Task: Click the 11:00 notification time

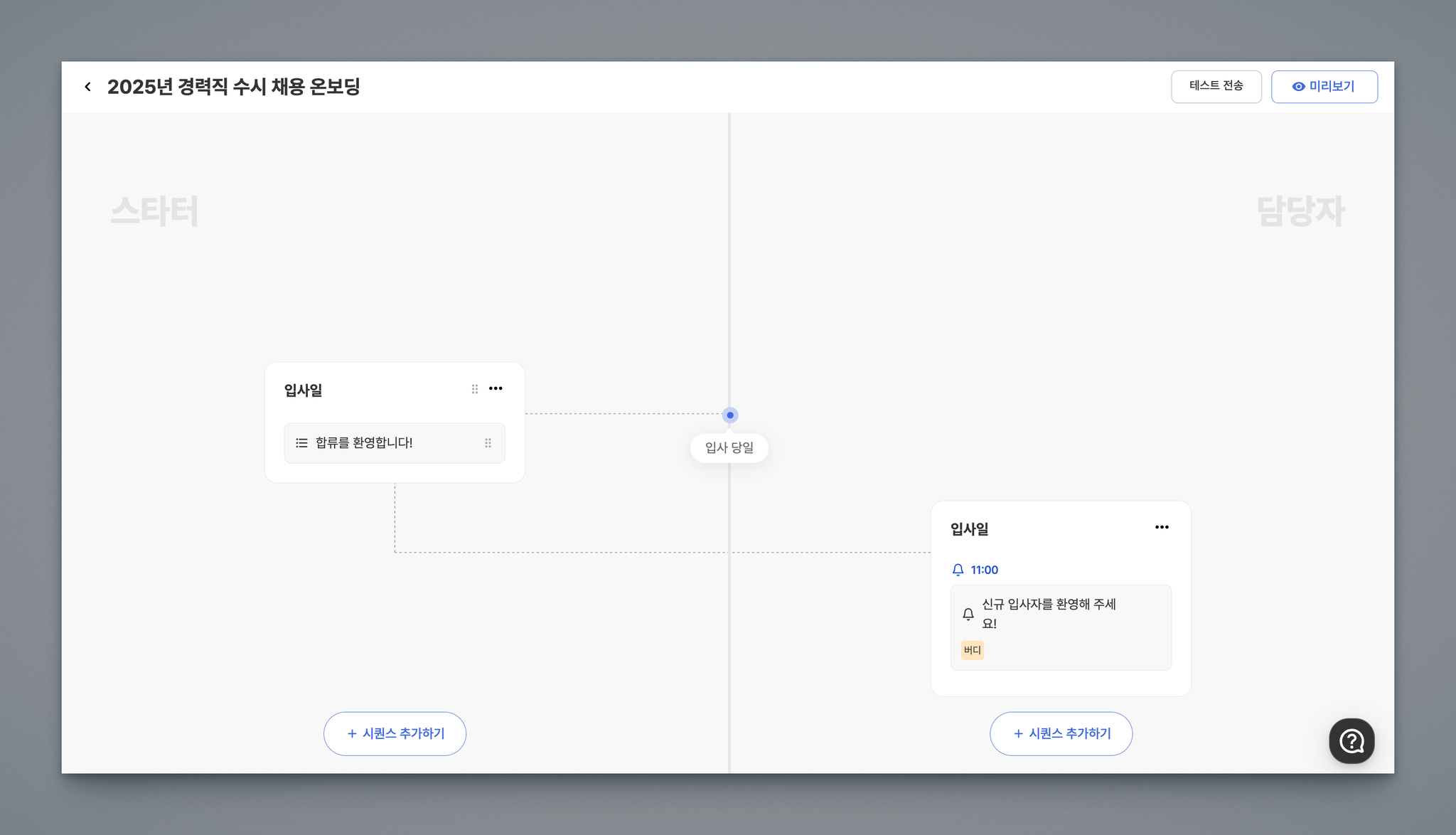Action: 984,570
